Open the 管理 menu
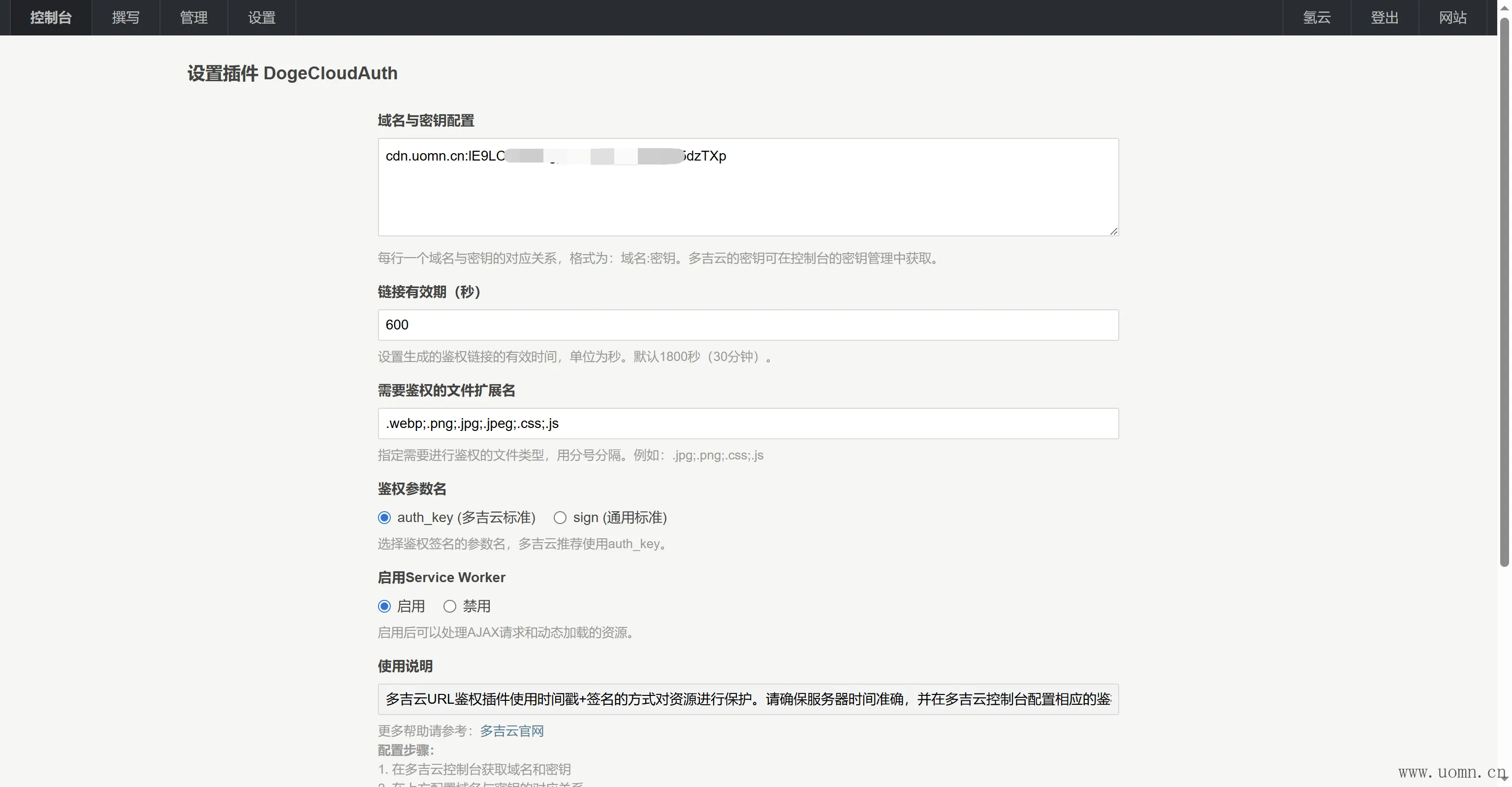The width and height of the screenshot is (1512, 787). point(194,18)
